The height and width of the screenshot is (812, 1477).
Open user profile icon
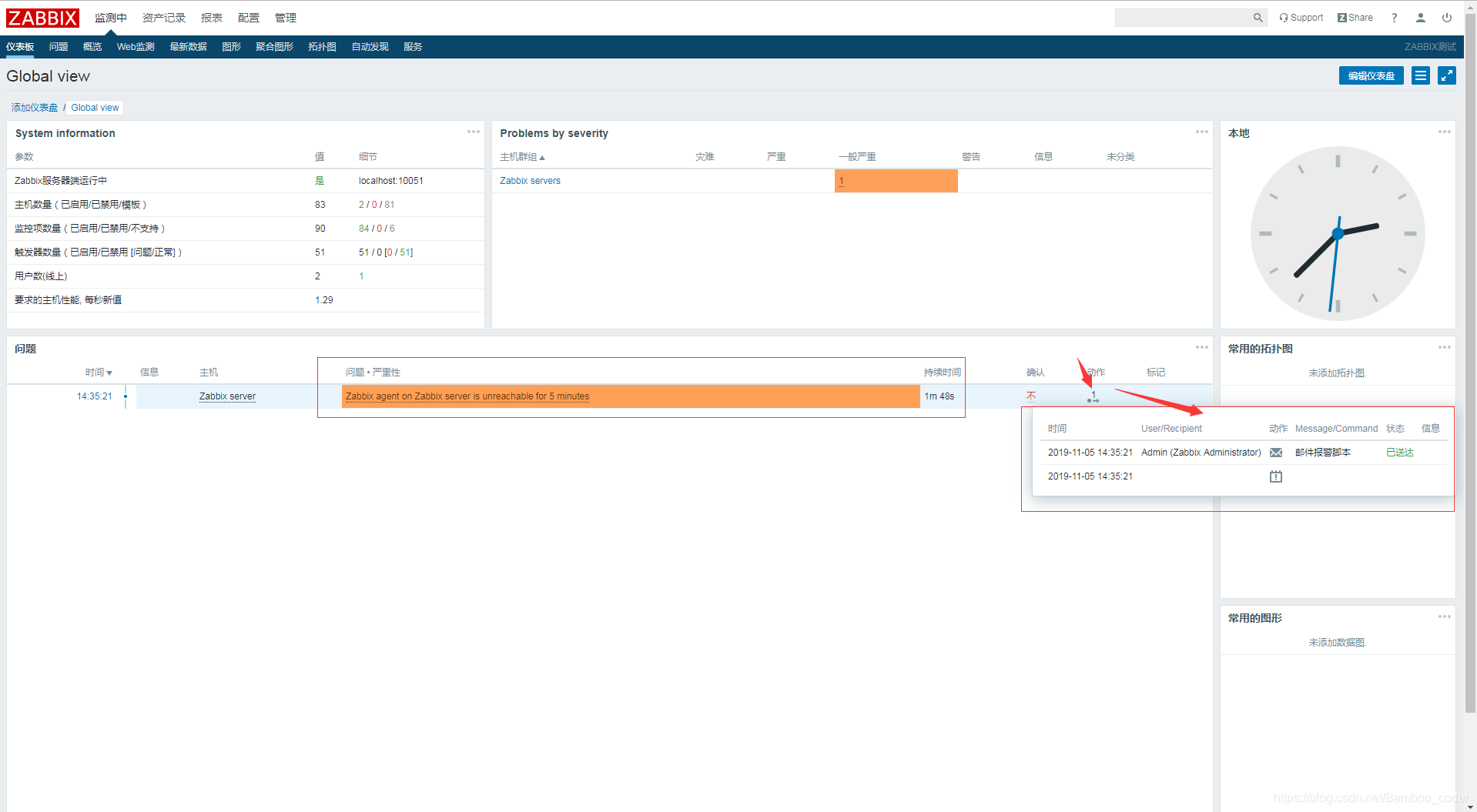(x=1420, y=18)
